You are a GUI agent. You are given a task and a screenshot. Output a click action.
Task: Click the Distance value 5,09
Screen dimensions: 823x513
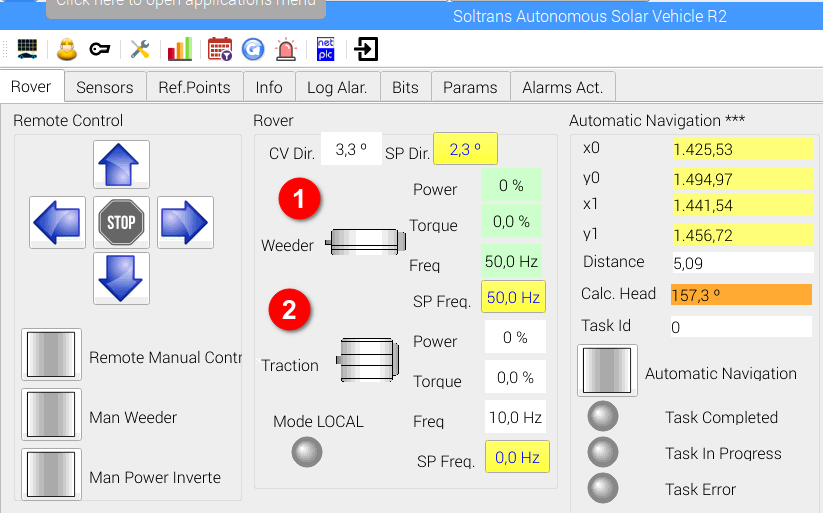tap(743, 263)
